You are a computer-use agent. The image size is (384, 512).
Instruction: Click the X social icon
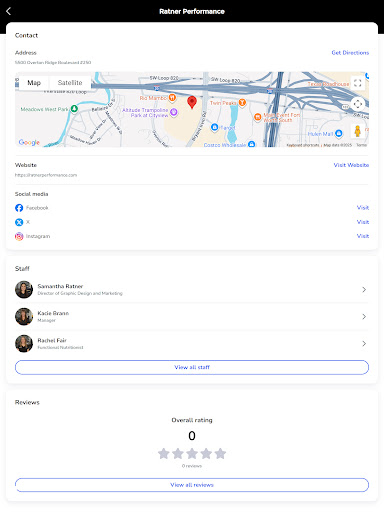click(x=19, y=222)
